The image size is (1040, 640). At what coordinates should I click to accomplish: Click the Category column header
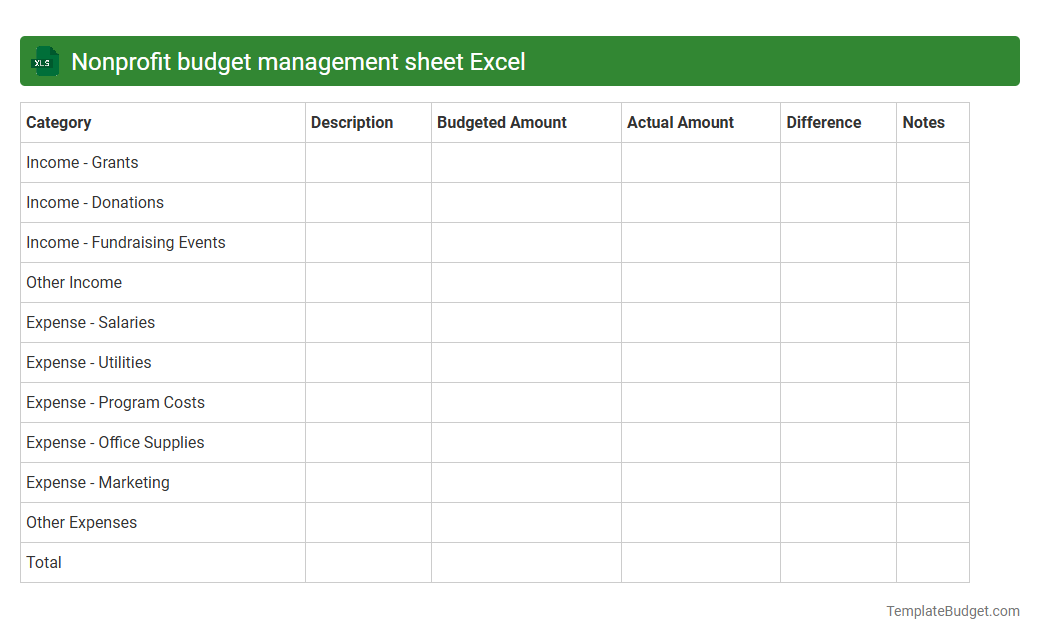click(x=59, y=122)
